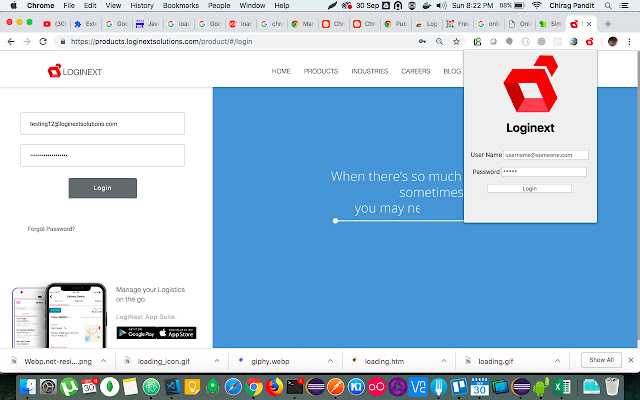The width and height of the screenshot is (640, 400).
Task: Click the App Store badge
Action: pyautogui.click(x=176, y=333)
